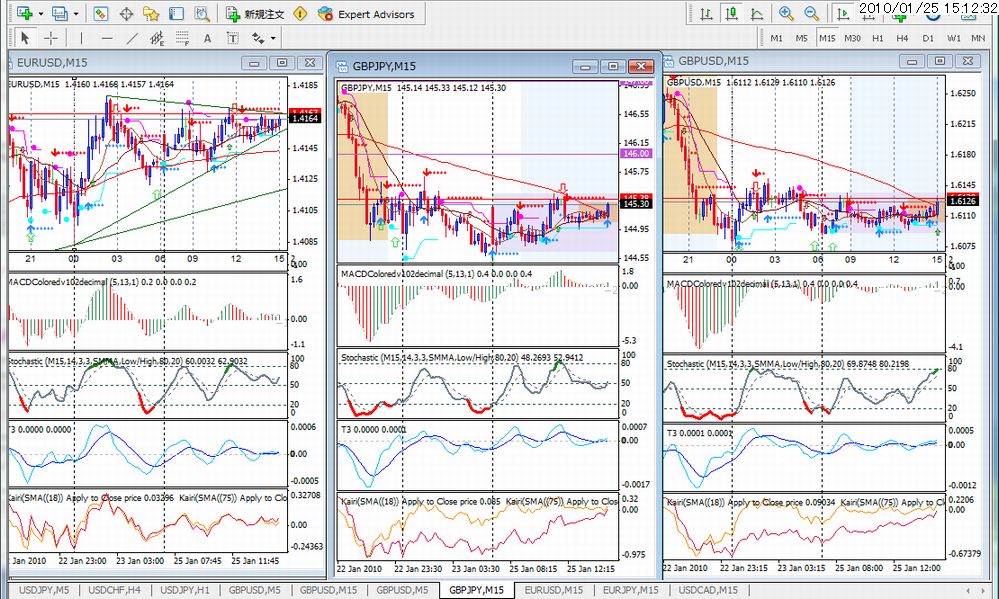This screenshot has width=999, height=599.
Task: Select the cursor arrow tool
Action: [x=25, y=38]
